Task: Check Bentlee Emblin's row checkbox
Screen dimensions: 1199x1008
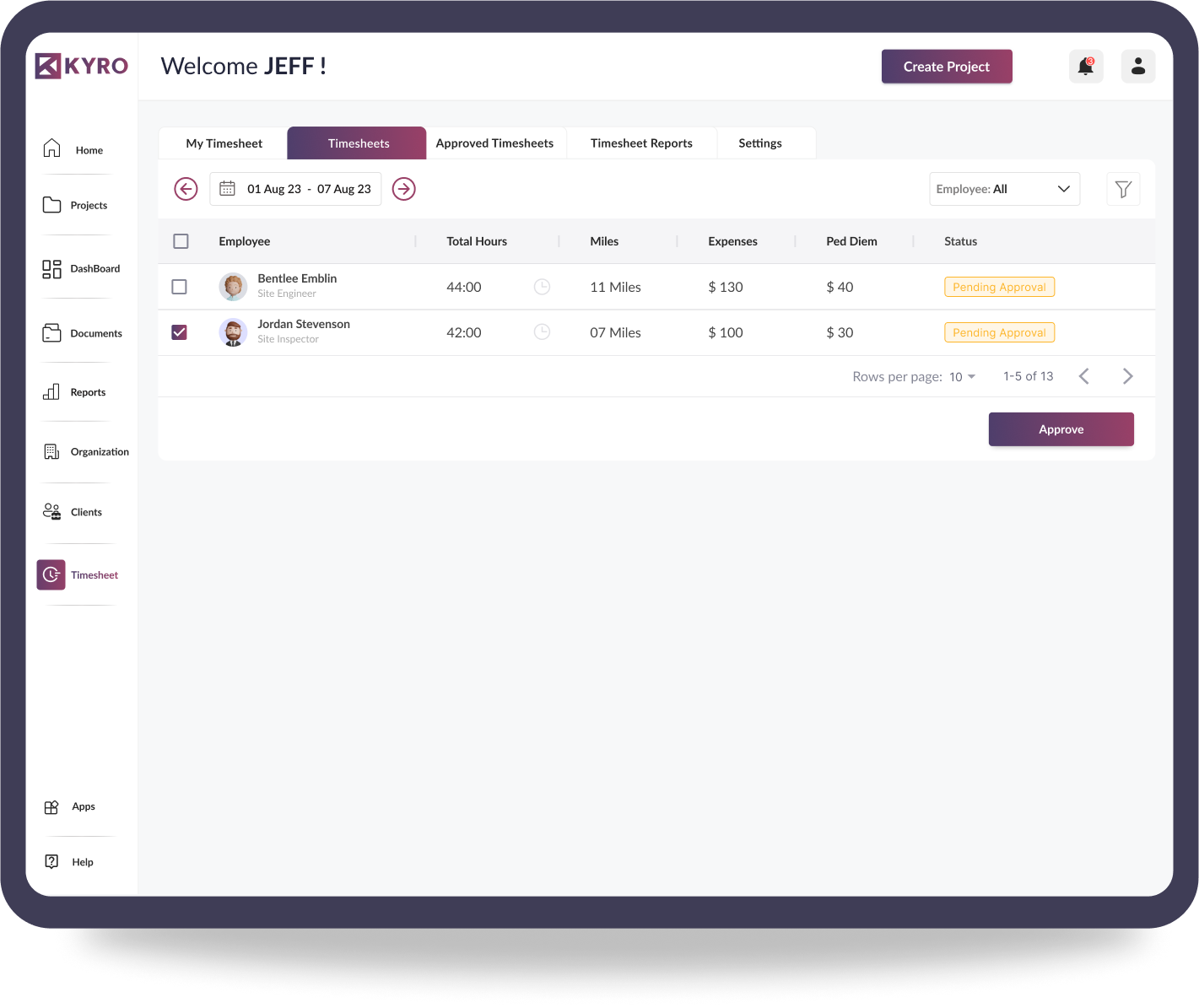Action: pos(179,287)
